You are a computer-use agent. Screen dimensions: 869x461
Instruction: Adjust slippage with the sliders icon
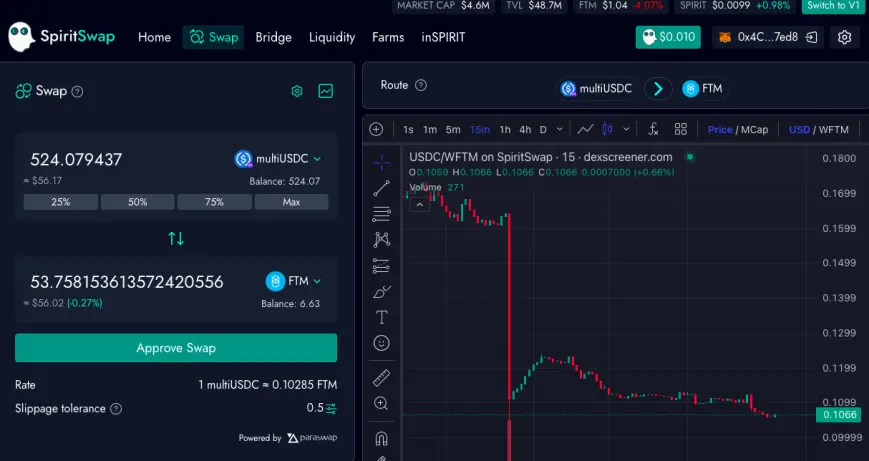[x=331, y=409]
